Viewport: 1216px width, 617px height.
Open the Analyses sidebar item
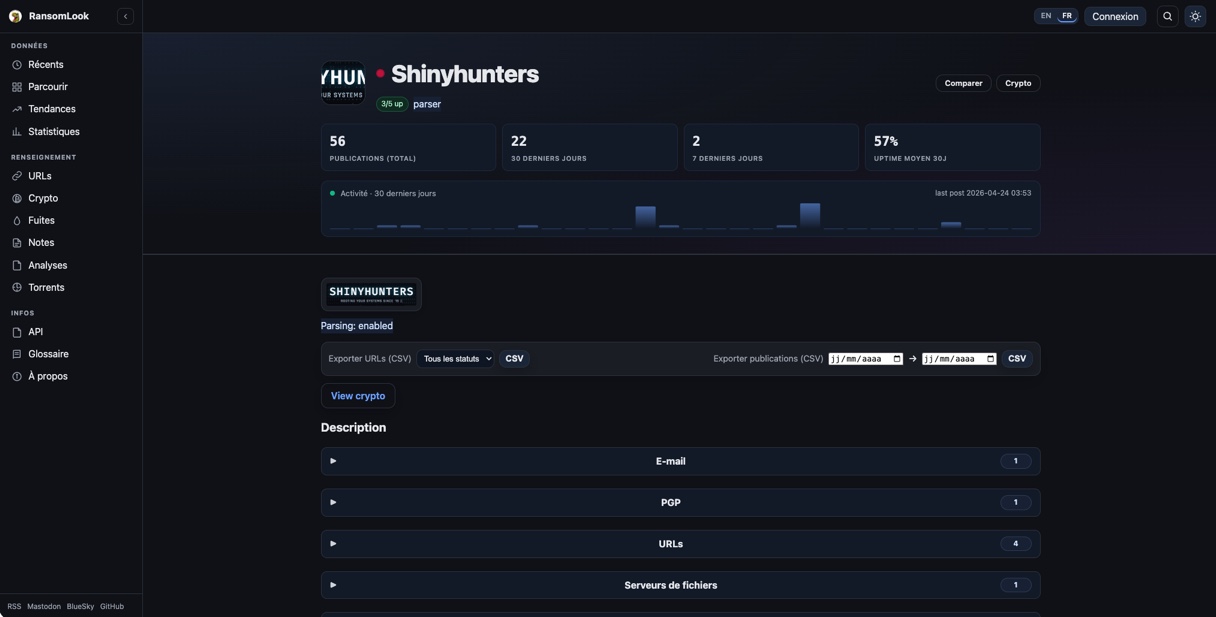click(x=47, y=265)
